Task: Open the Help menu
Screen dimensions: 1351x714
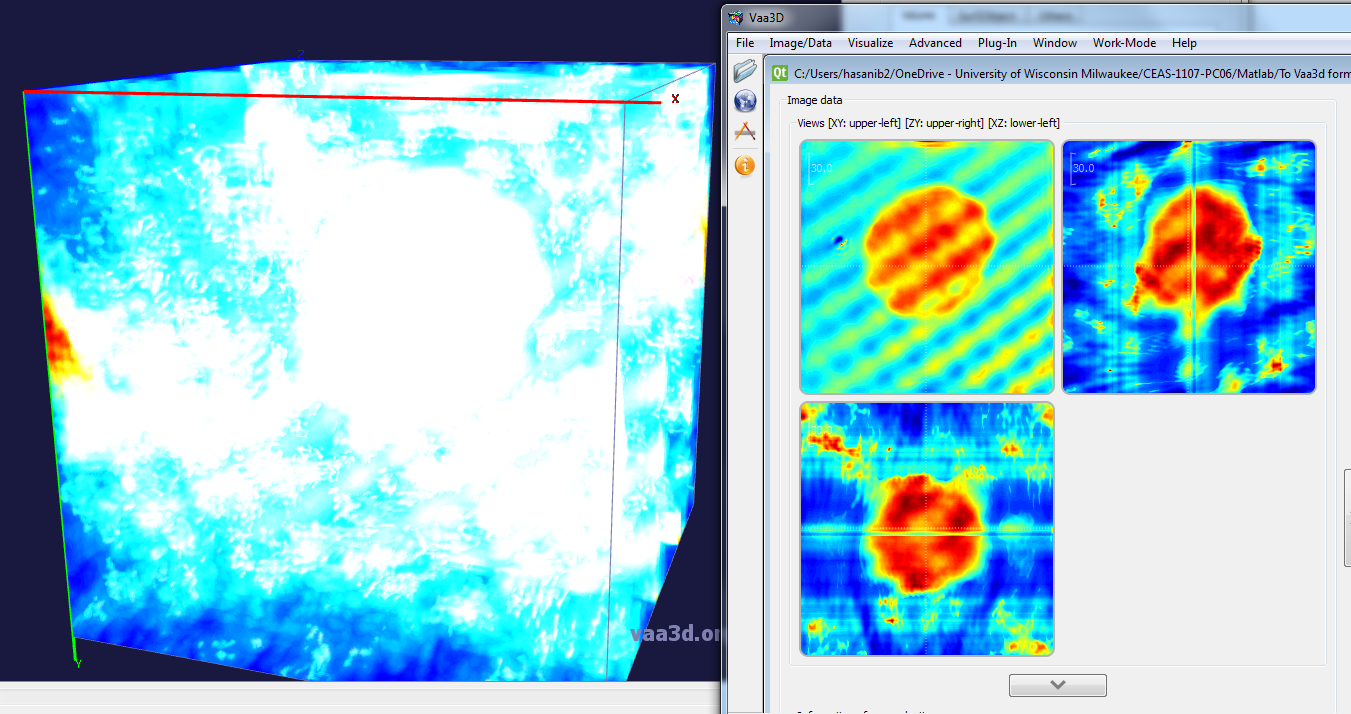Action: 1184,43
